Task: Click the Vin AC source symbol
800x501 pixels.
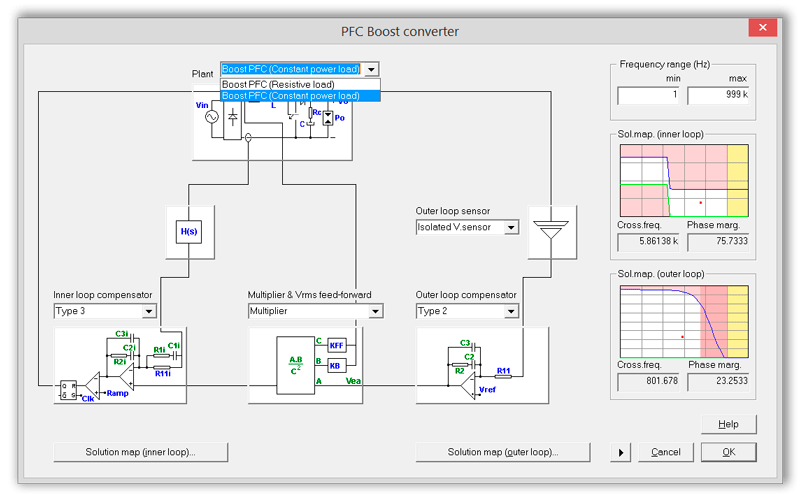Action: pyautogui.click(x=212, y=118)
